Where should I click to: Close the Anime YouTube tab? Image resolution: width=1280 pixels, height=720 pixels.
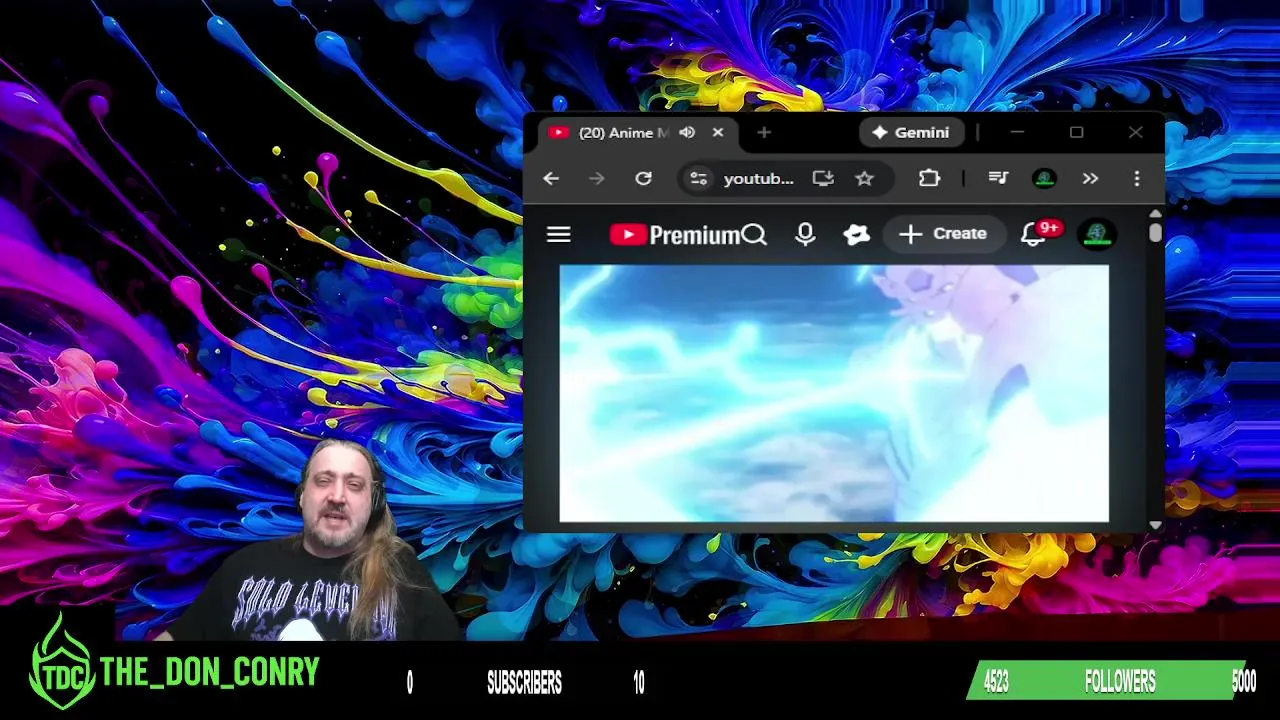[717, 132]
